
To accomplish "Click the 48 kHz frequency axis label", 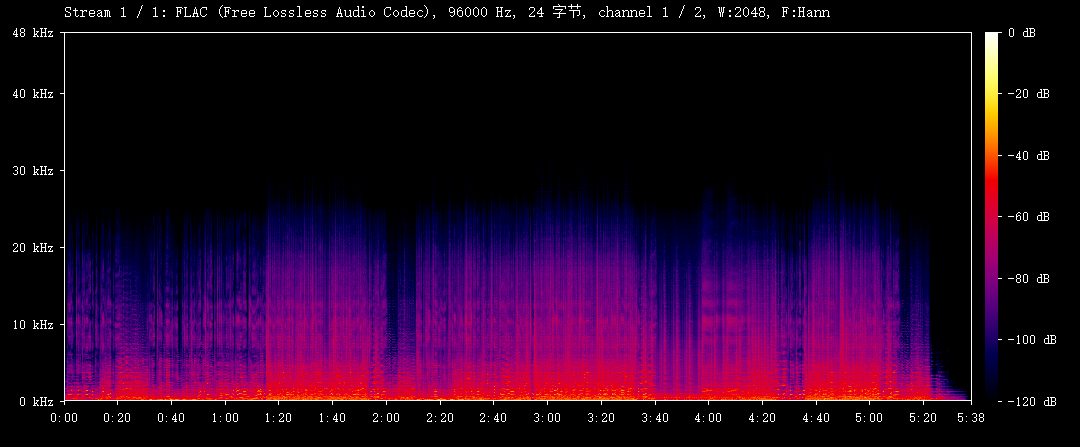I will 32,33.
